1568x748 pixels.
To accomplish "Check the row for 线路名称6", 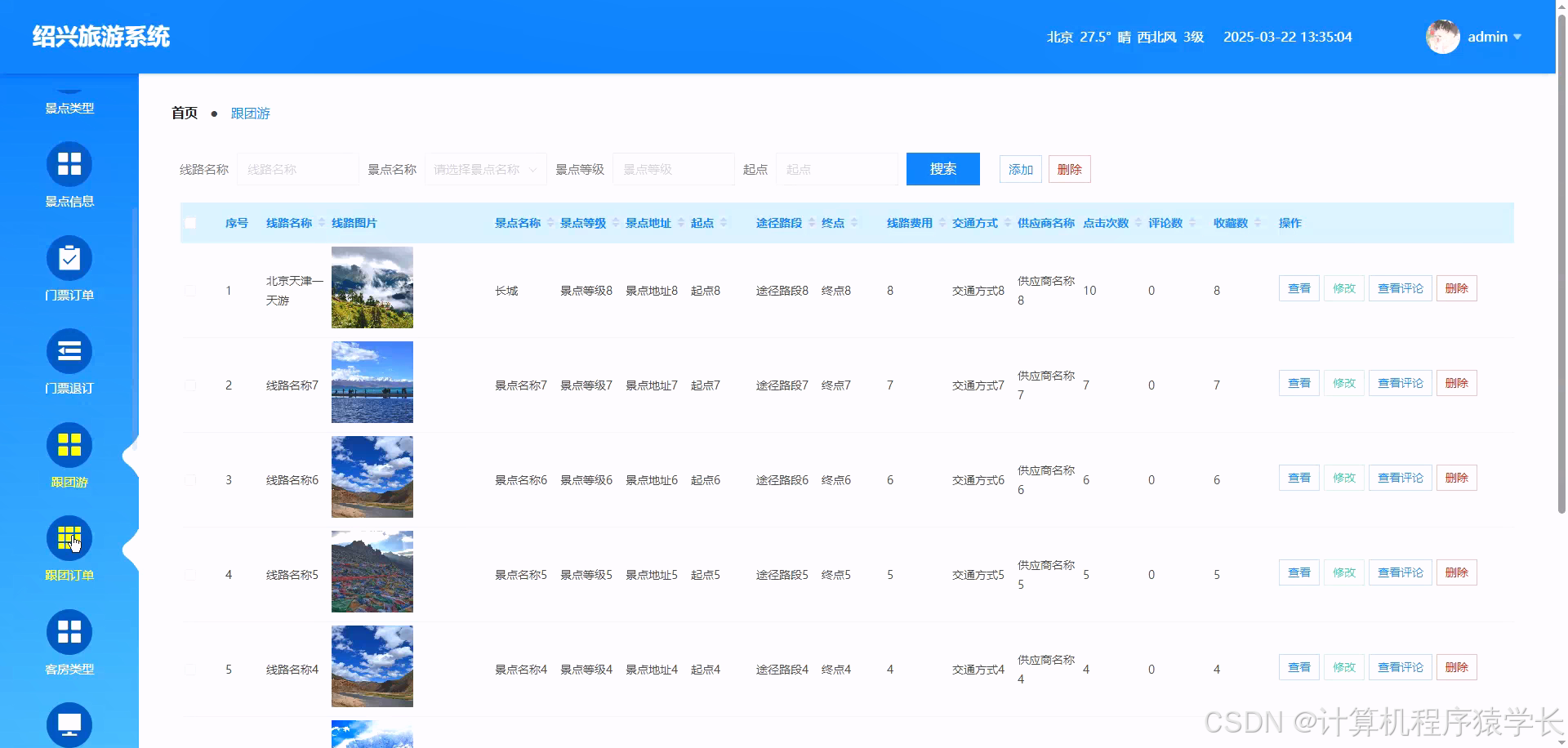I will (190, 480).
